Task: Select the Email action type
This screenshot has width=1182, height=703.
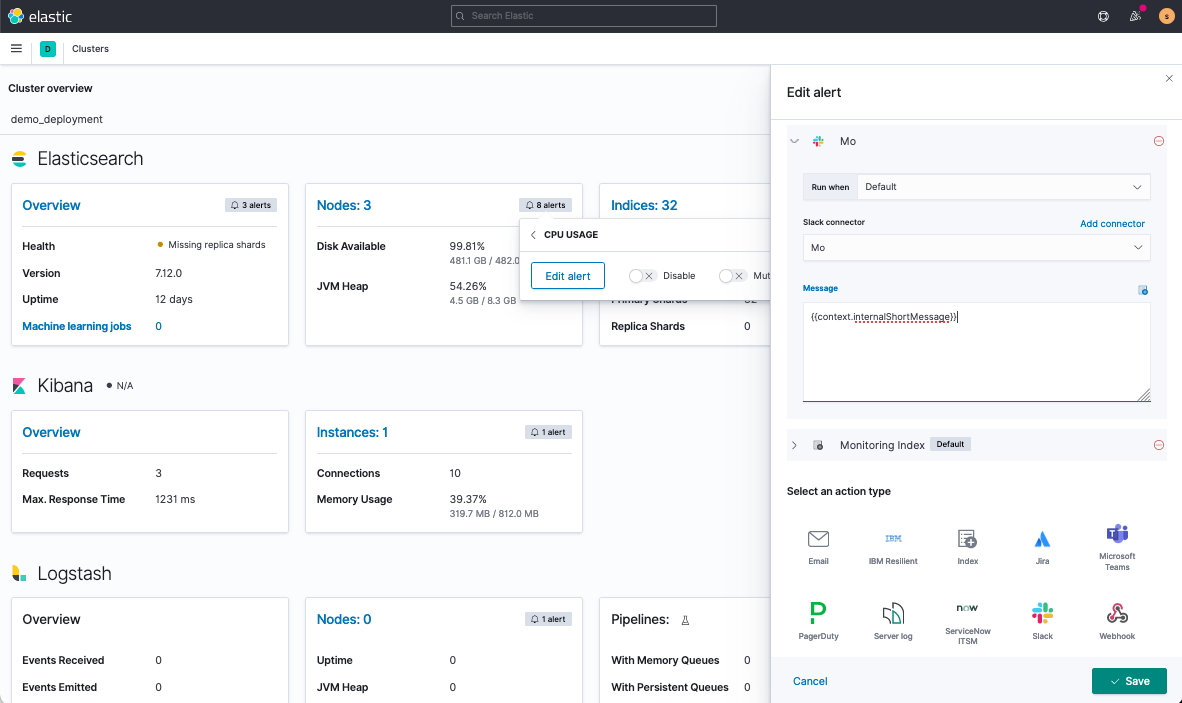Action: (818, 547)
